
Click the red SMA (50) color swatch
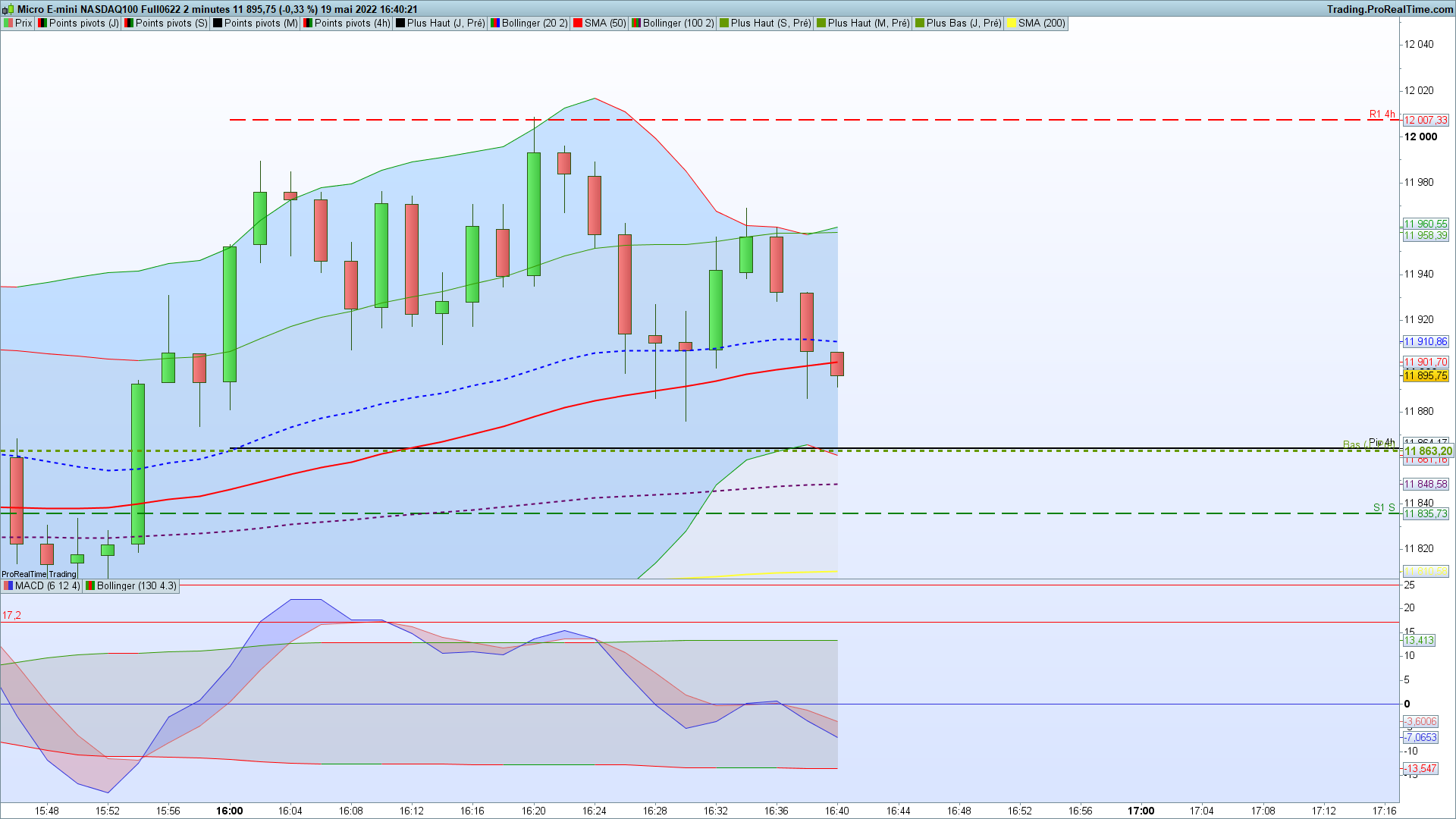578,24
